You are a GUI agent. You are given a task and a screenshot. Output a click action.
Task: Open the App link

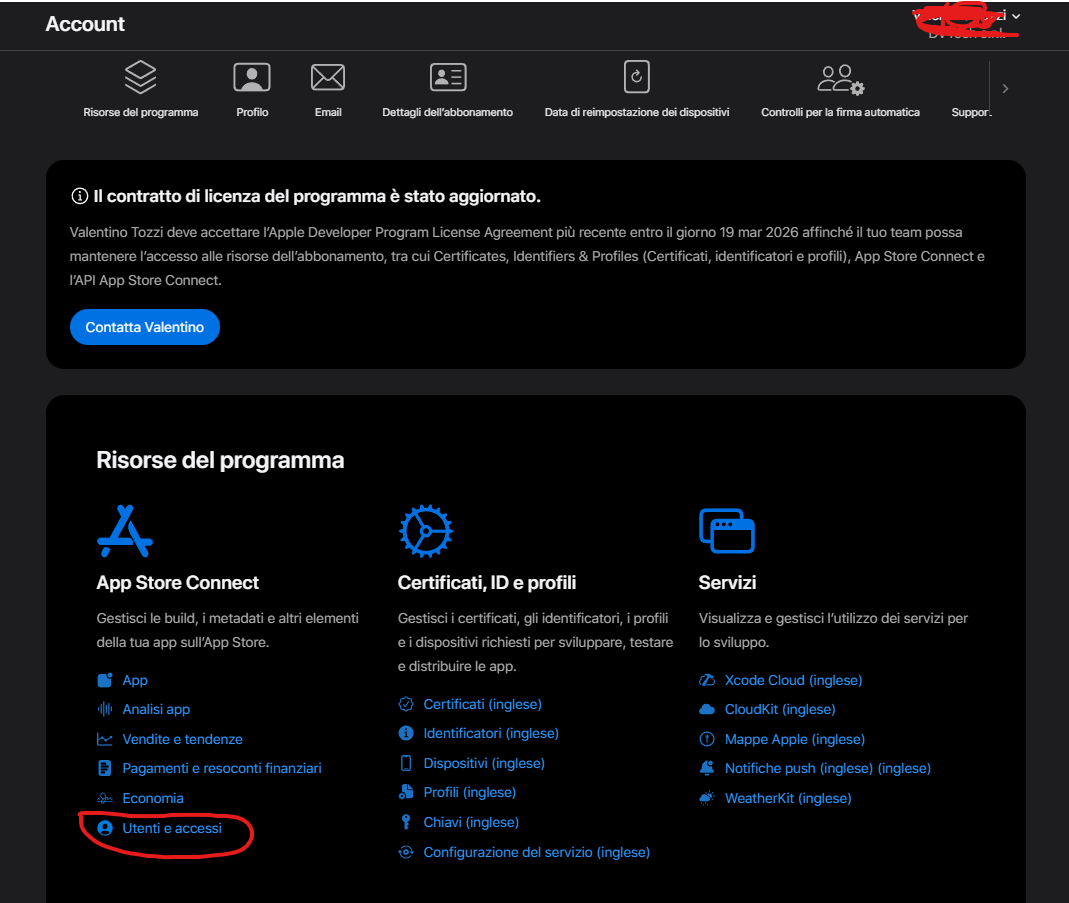coord(135,680)
